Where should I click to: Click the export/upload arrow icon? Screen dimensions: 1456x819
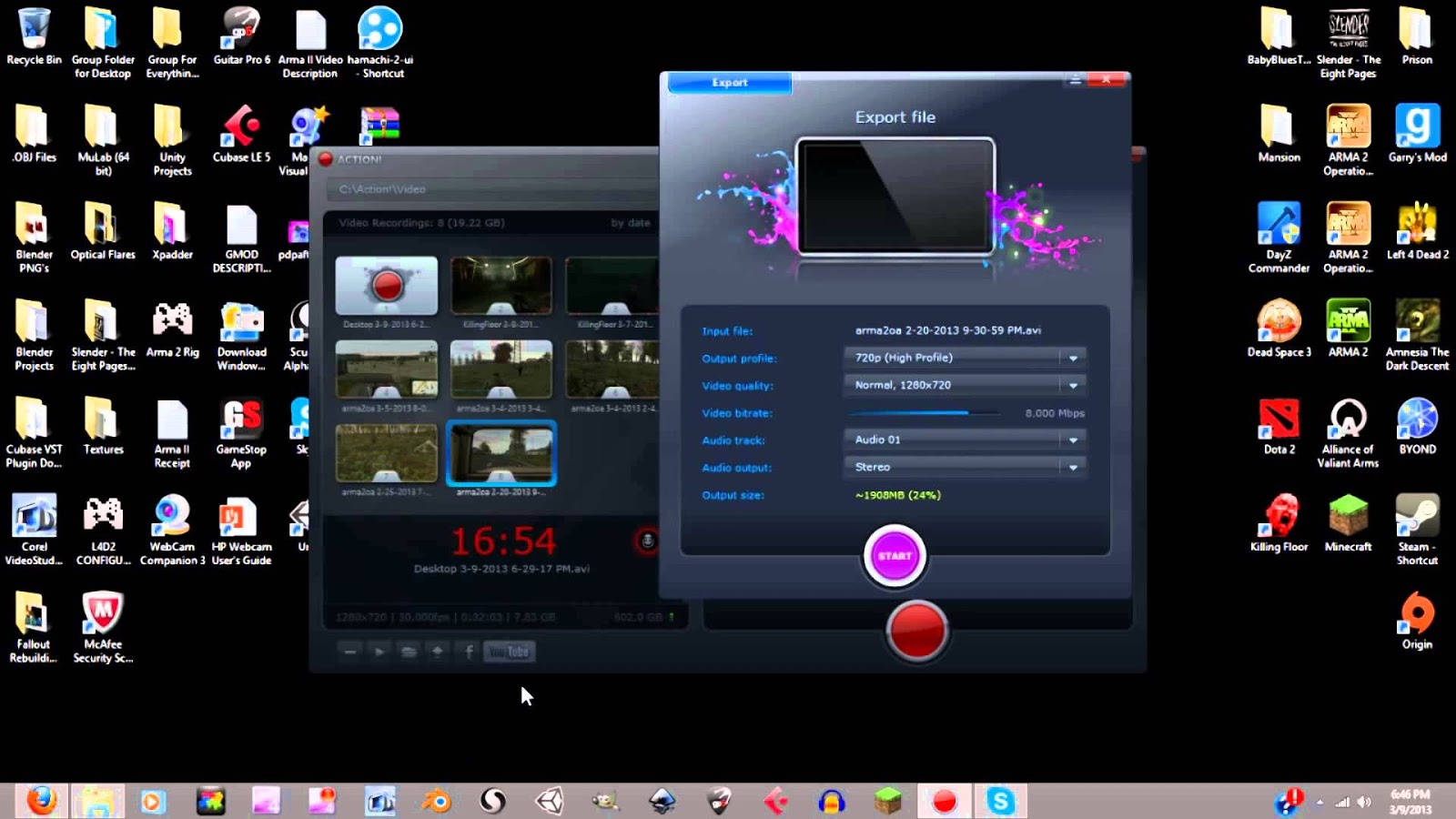[x=437, y=651]
